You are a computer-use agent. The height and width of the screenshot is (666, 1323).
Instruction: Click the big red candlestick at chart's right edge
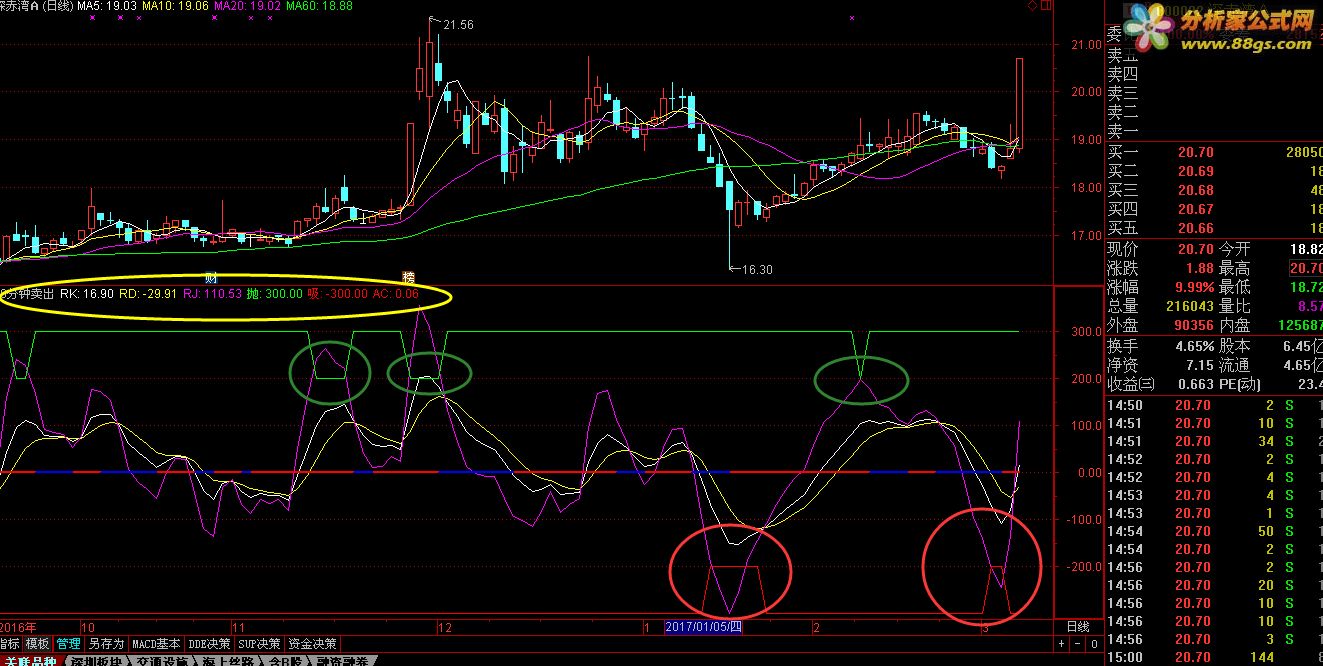(x=1019, y=104)
